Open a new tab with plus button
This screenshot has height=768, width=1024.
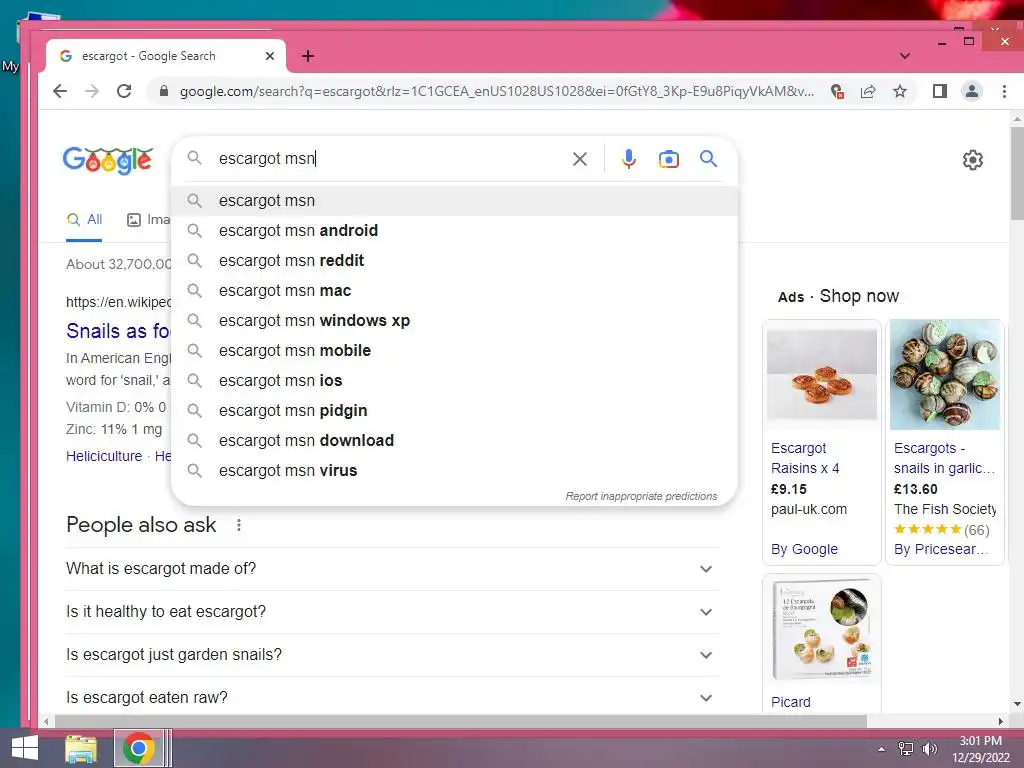coord(308,56)
